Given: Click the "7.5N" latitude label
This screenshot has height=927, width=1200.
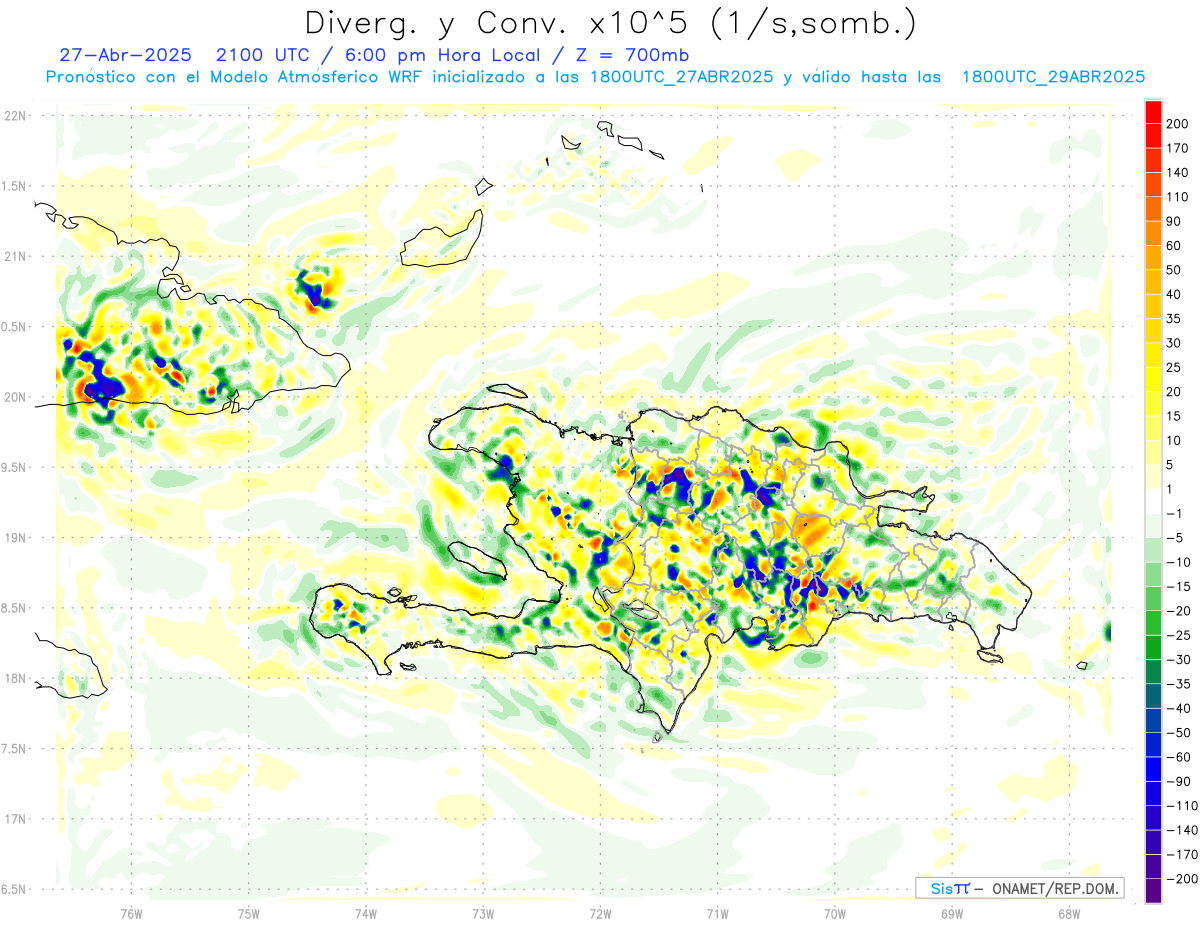Looking at the screenshot, I should coord(14,749).
